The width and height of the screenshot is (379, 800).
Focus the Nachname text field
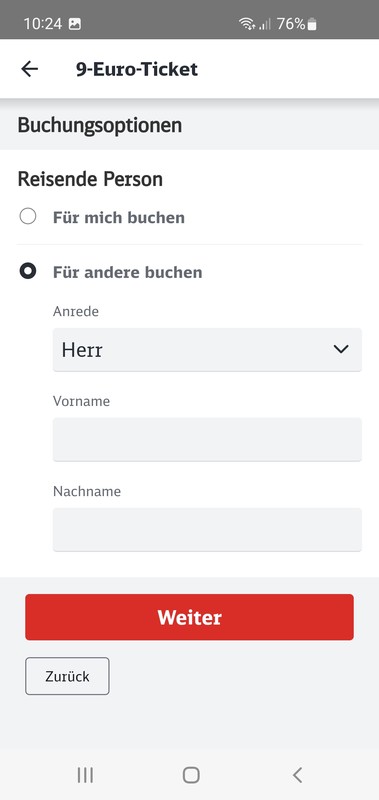point(207,529)
